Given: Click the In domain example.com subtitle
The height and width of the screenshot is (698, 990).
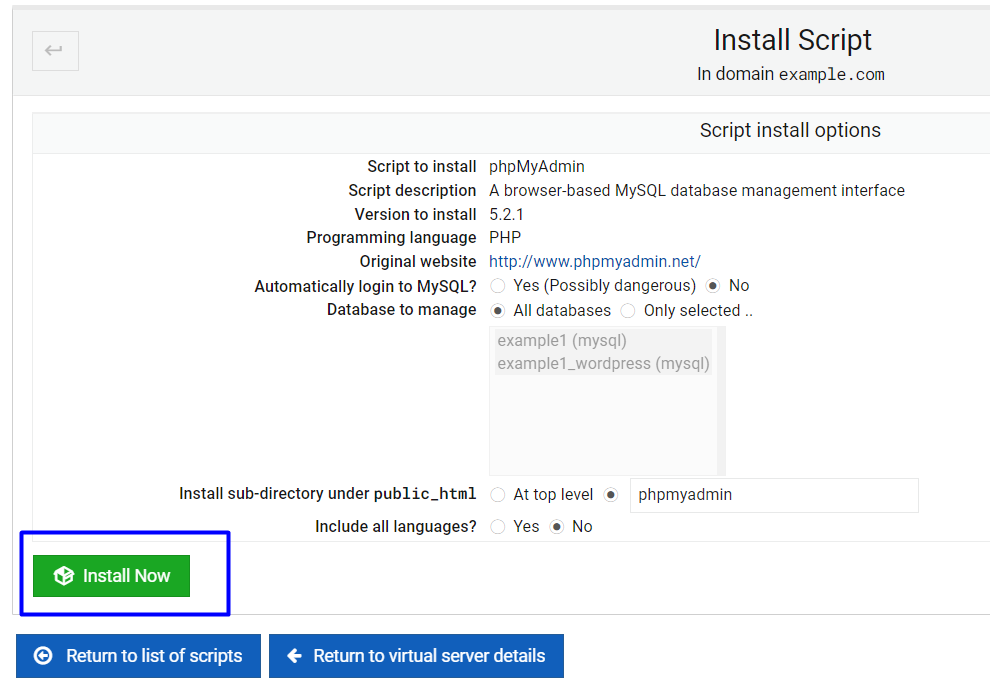Looking at the screenshot, I should (790, 74).
